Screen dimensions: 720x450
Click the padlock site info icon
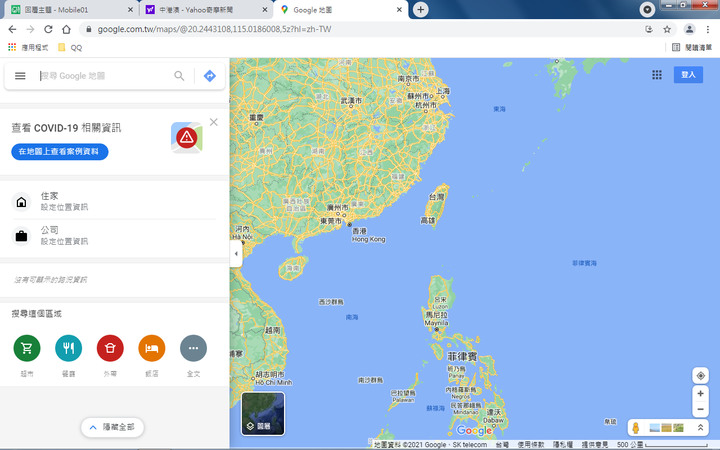[89, 29]
